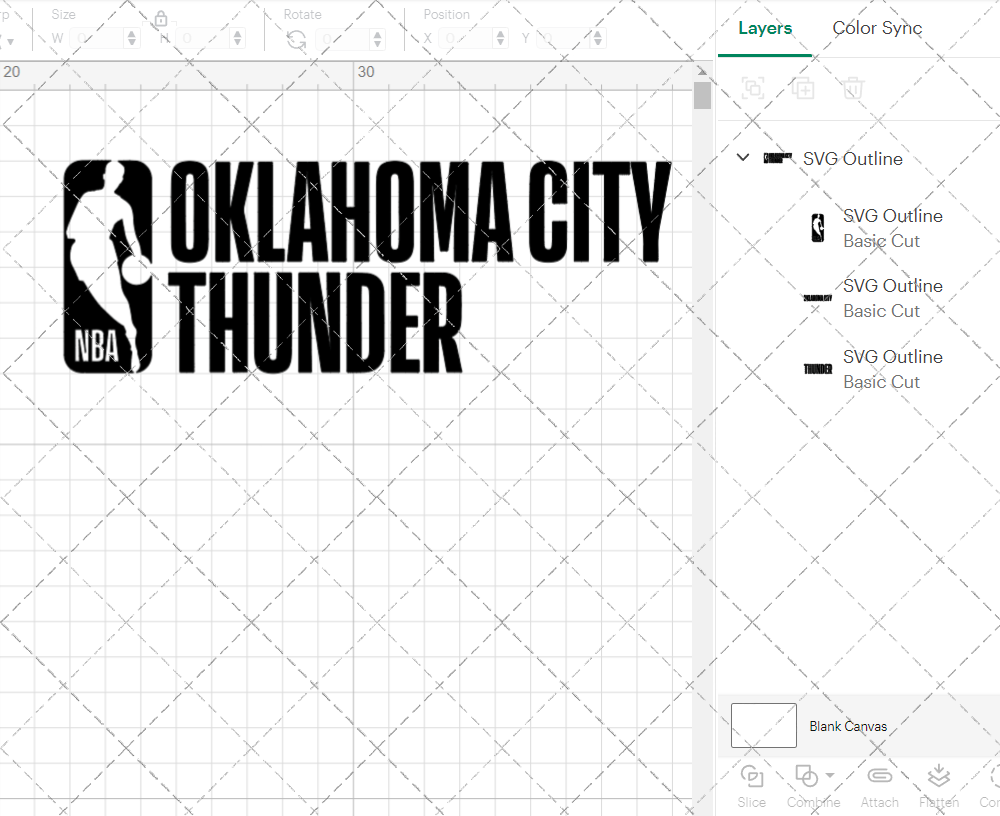Toggle the aspect ratio lock

pyautogui.click(x=161, y=18)
